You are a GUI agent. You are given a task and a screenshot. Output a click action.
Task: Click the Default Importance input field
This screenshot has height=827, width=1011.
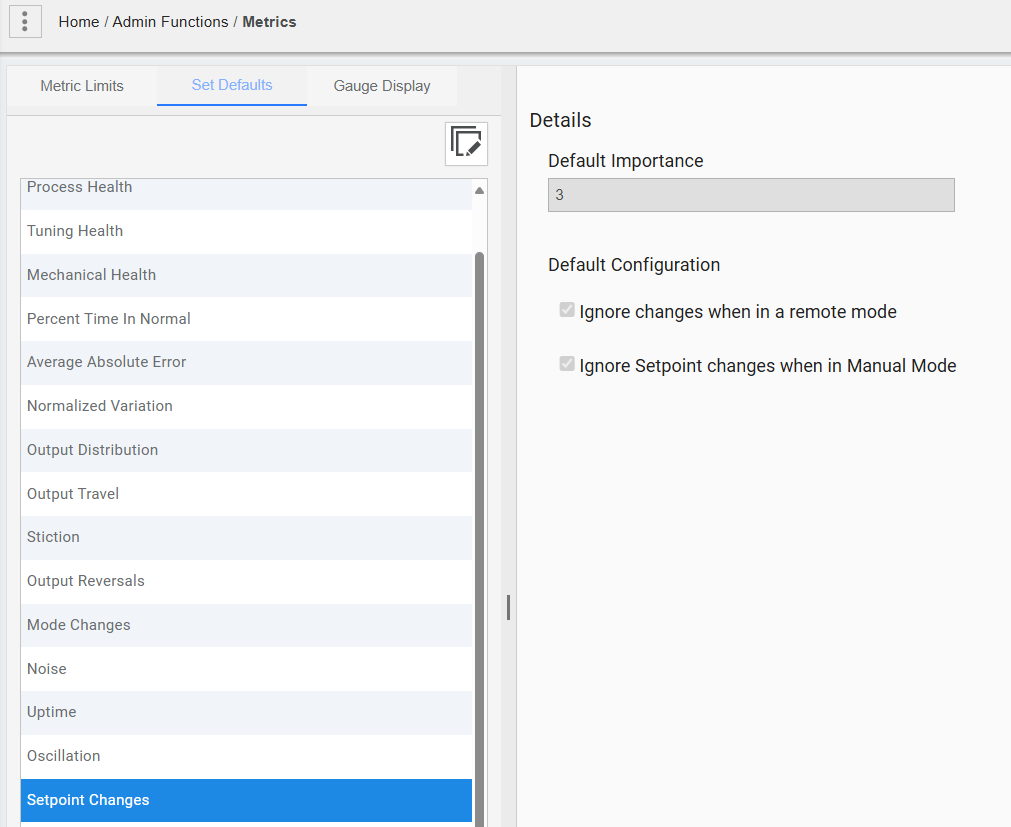(x=751, y=195)
